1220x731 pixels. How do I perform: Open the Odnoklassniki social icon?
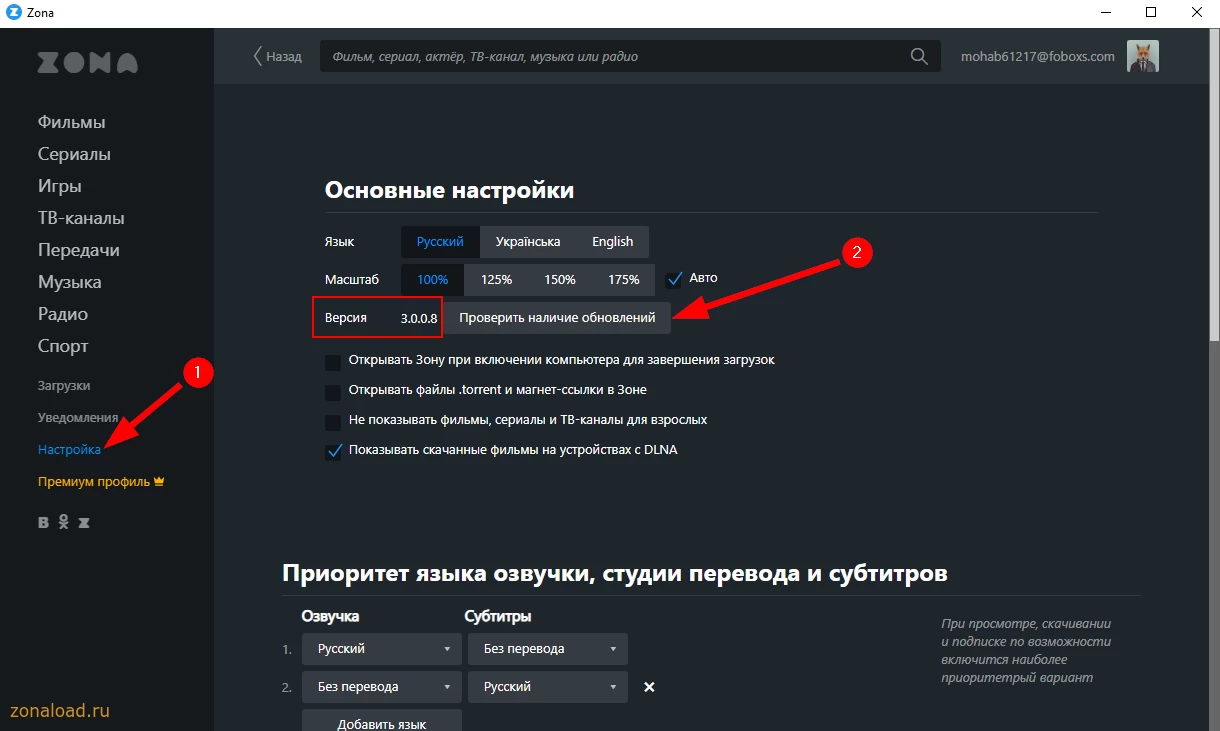pyautogui.click(x=63, y=522)
